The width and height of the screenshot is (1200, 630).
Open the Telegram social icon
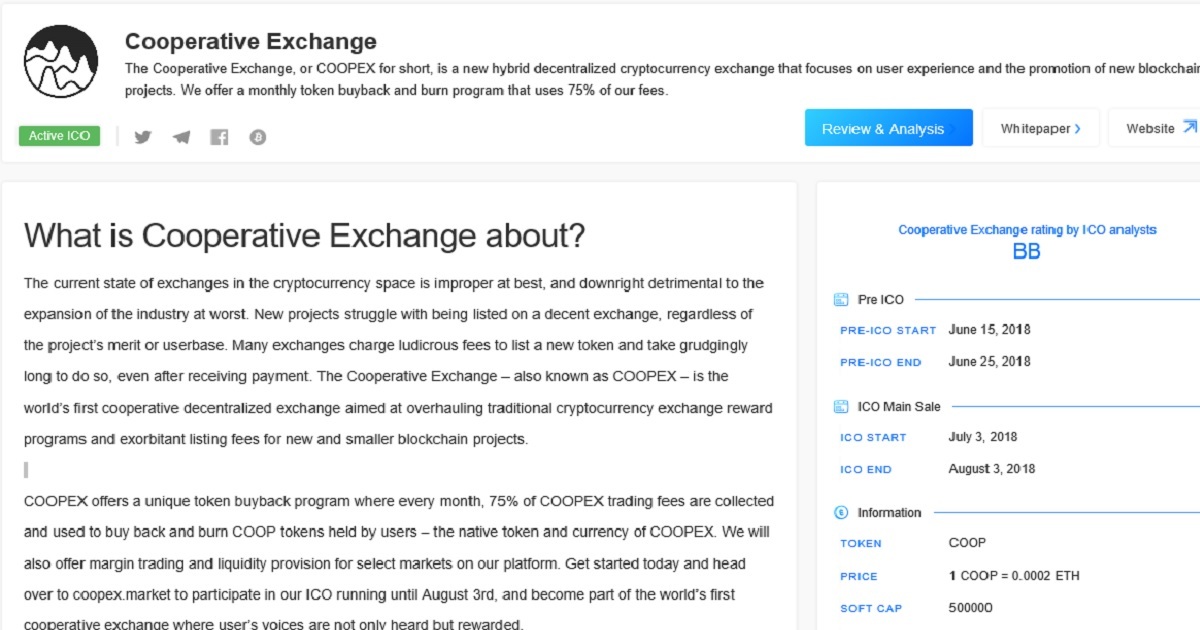pos(181,137)
